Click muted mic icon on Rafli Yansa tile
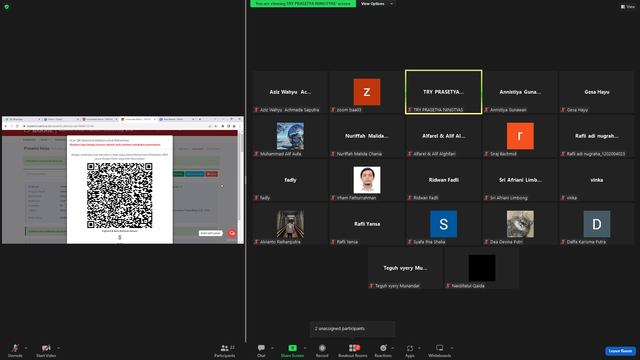 pyautogui.click(x=333, y=242)
